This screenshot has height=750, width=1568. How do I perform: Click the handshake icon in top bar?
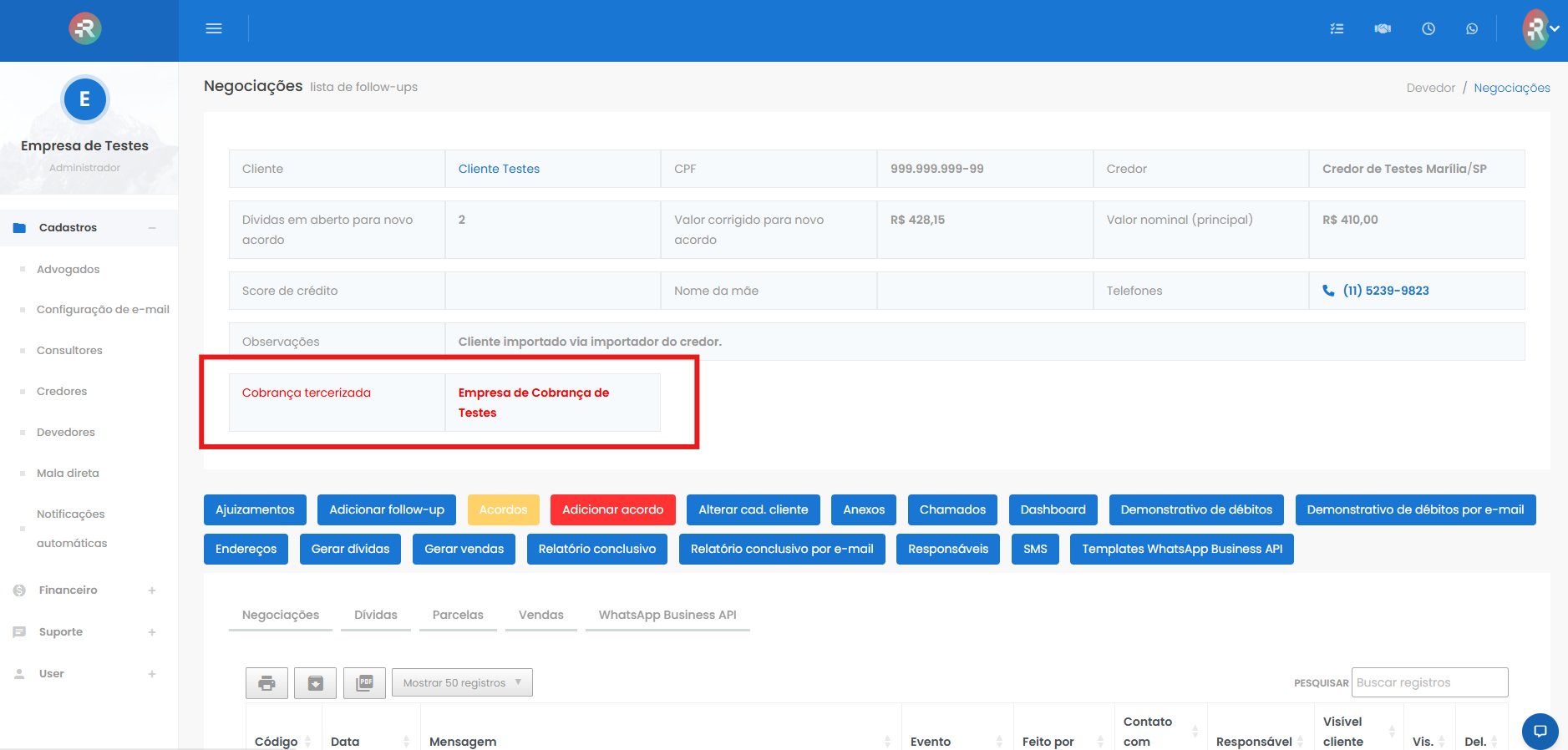point(1383,28)
